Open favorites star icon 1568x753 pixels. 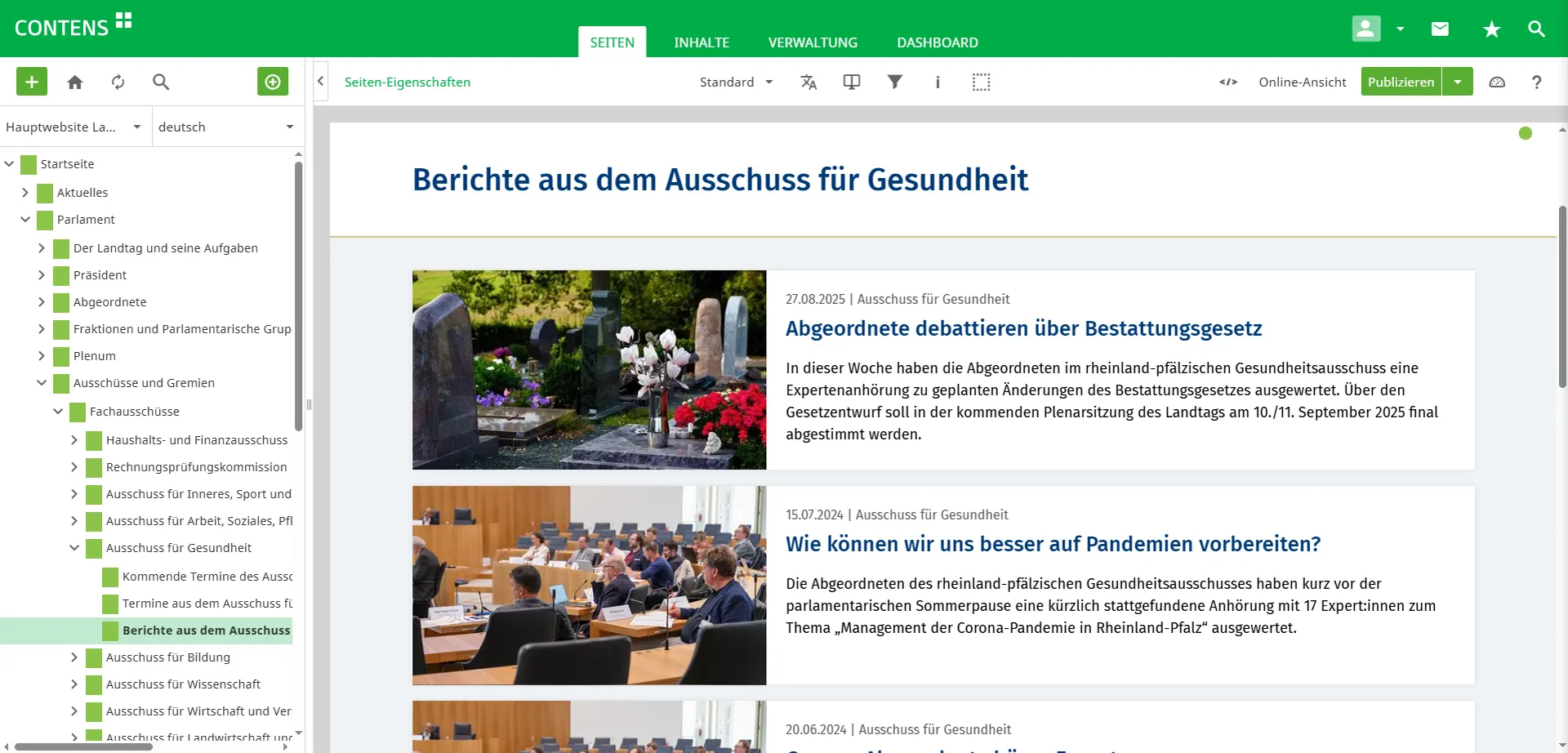(1491, 29)
